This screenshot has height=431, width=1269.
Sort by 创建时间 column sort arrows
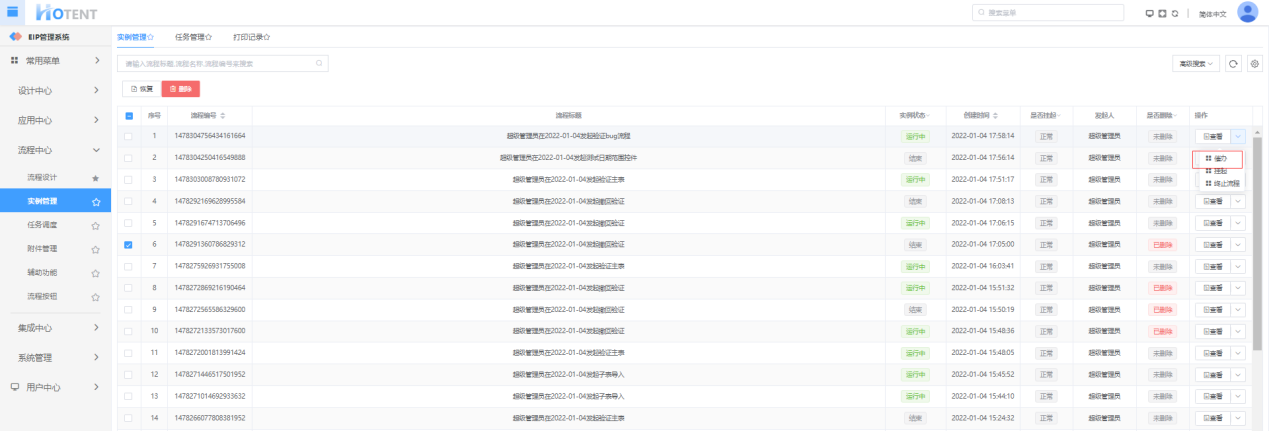click(x=993, y=116)
